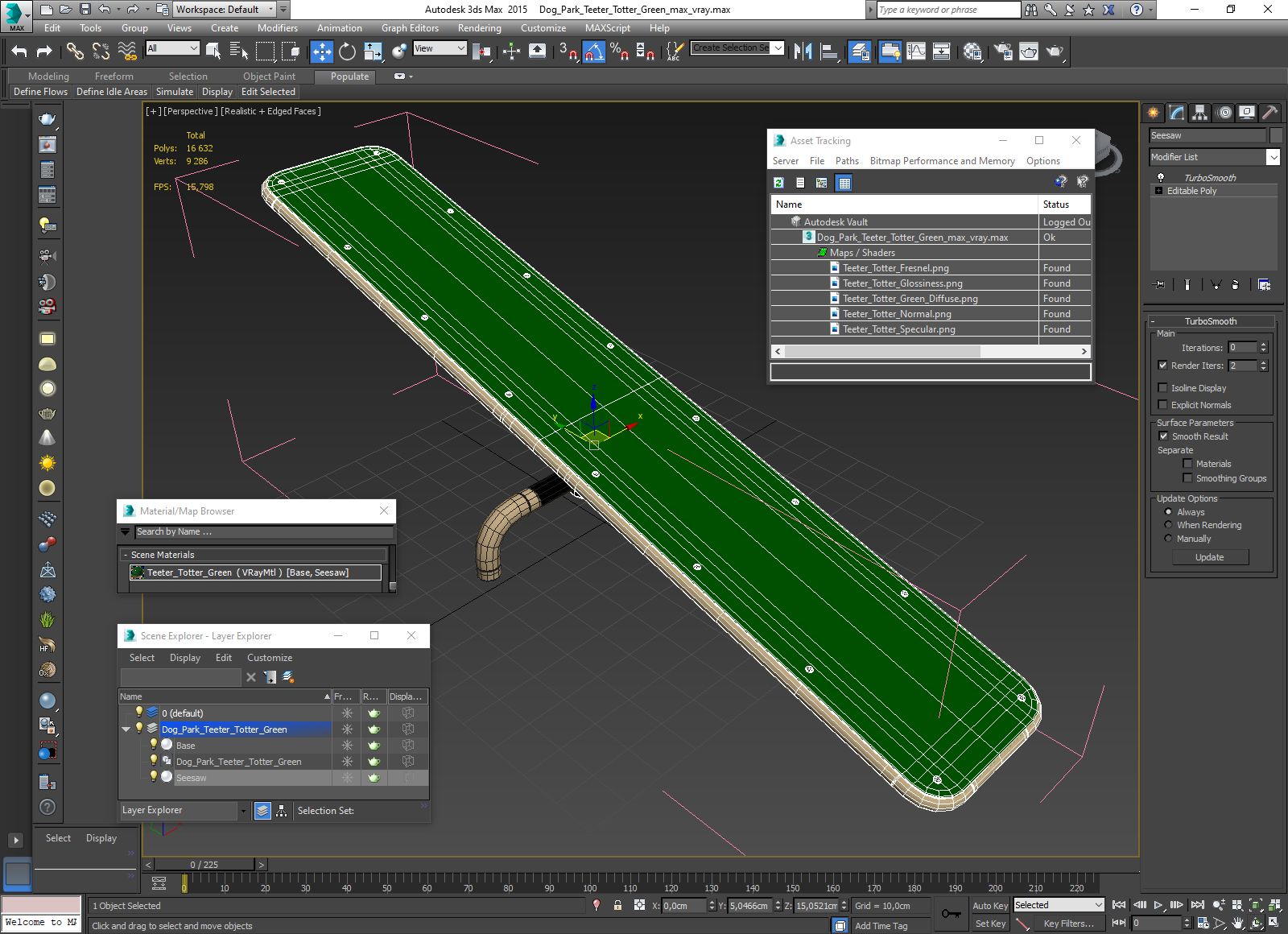1288x934 pixels.
Task: Open the Display command panel tab
Action: point(1247,113)
